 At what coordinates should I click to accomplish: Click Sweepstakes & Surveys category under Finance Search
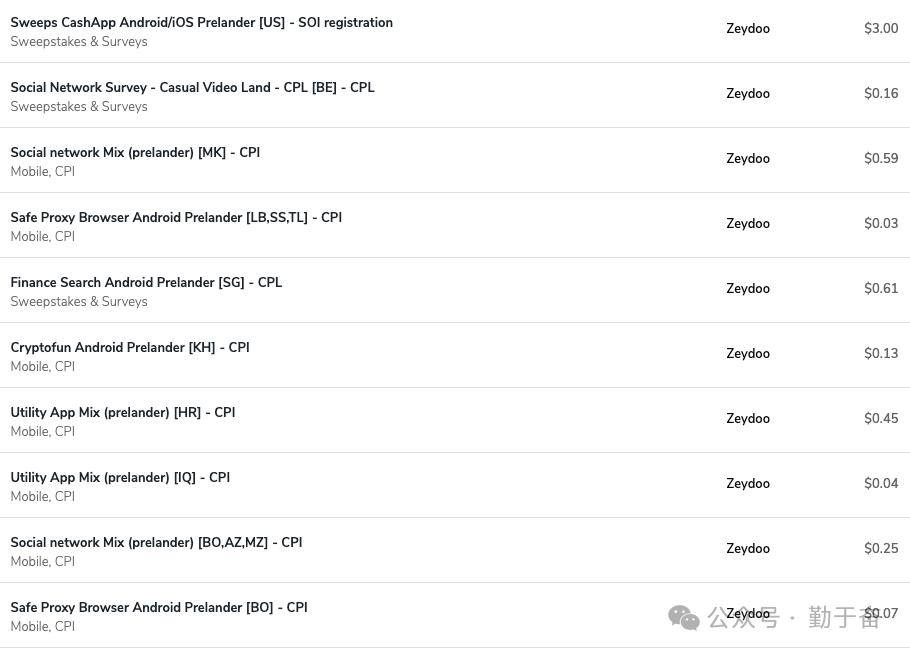(x=79, y=302)
